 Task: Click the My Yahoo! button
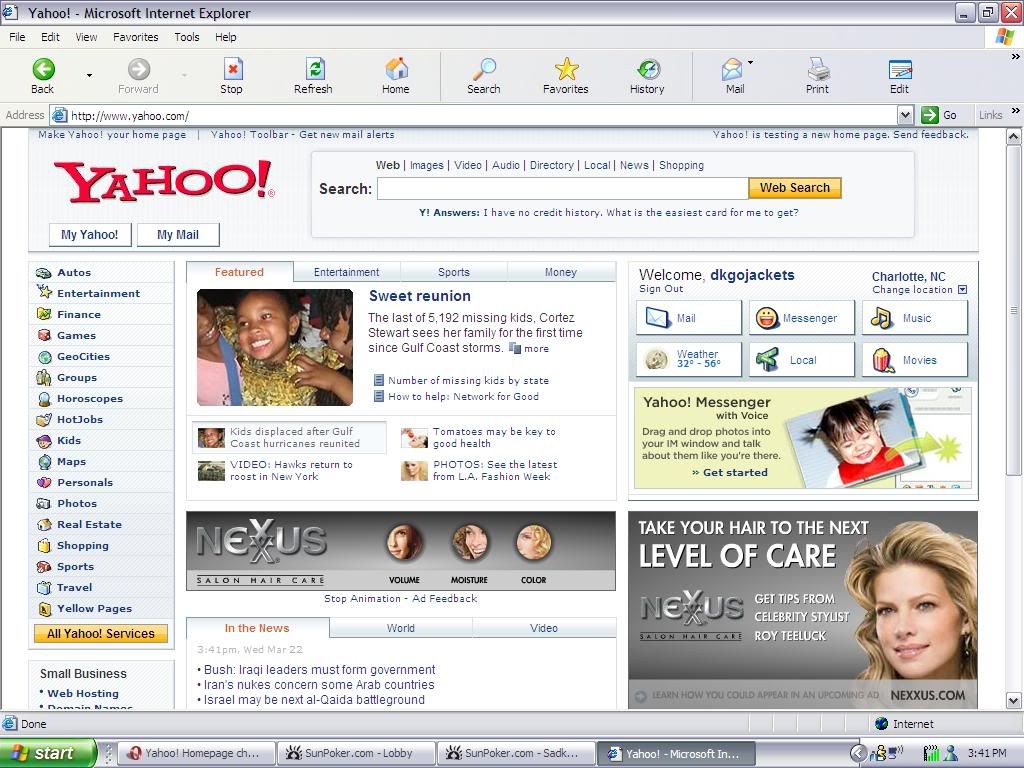pyautogui.click(x=89, y=234)
